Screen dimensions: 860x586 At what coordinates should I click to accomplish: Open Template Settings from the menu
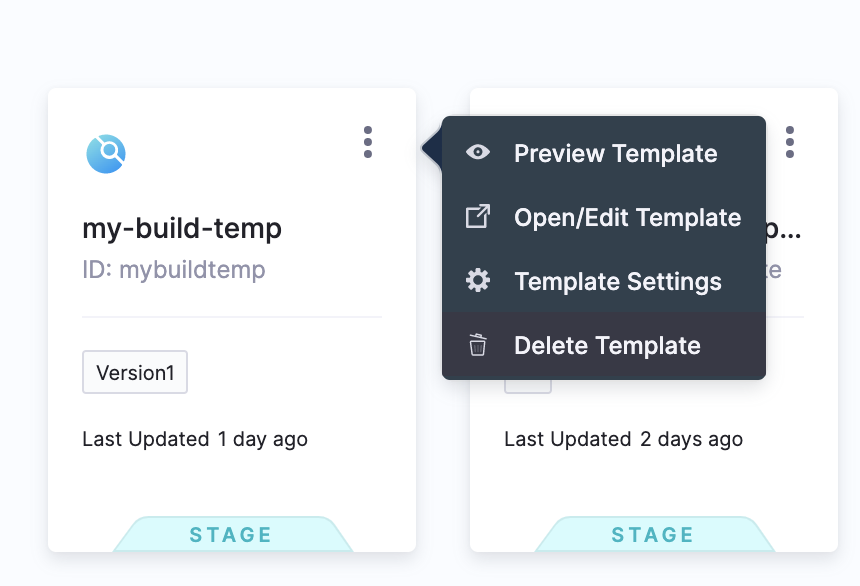[x=617, y=282]
